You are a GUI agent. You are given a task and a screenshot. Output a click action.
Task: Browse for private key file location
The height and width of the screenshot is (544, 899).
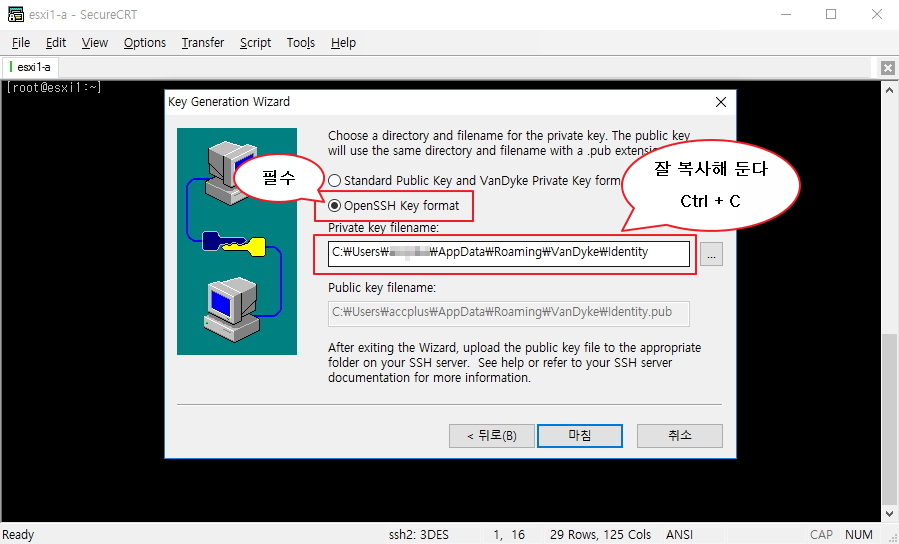711,254
